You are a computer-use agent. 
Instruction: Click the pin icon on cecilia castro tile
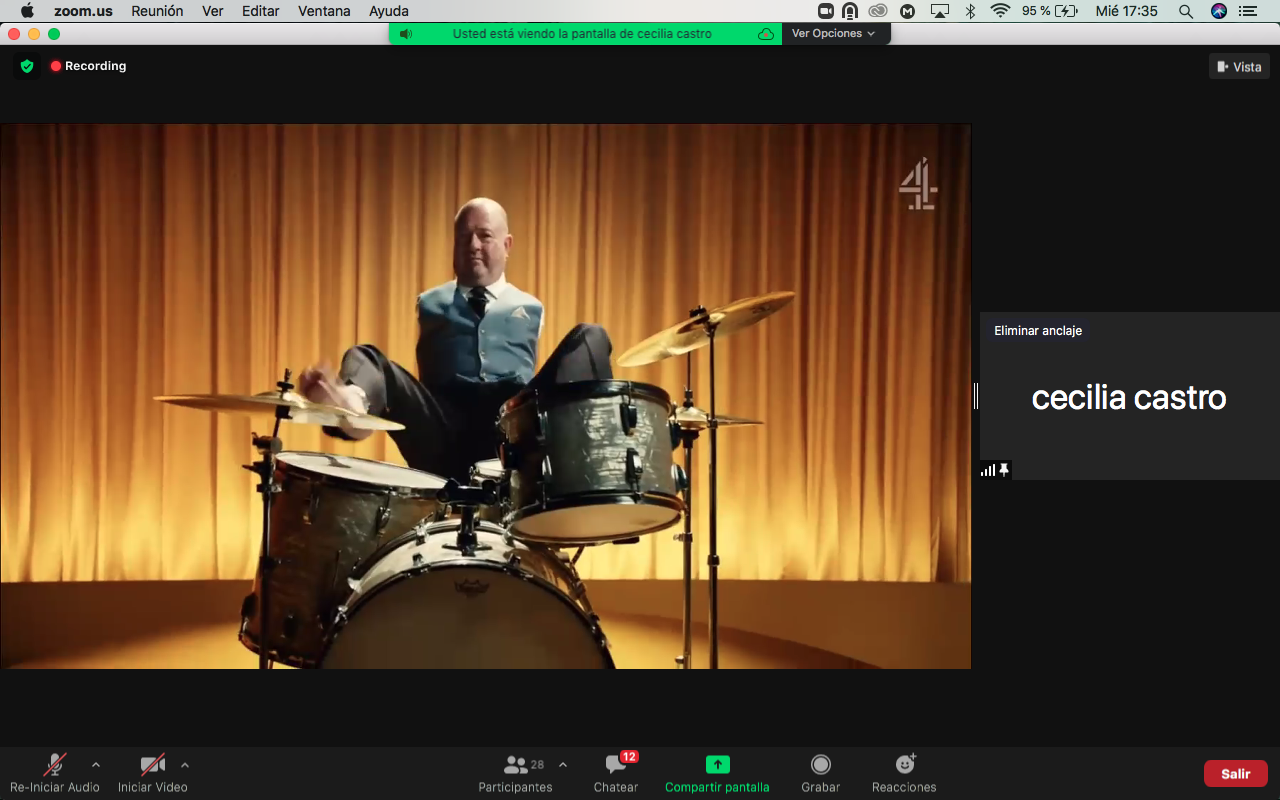coord(1004,469)
